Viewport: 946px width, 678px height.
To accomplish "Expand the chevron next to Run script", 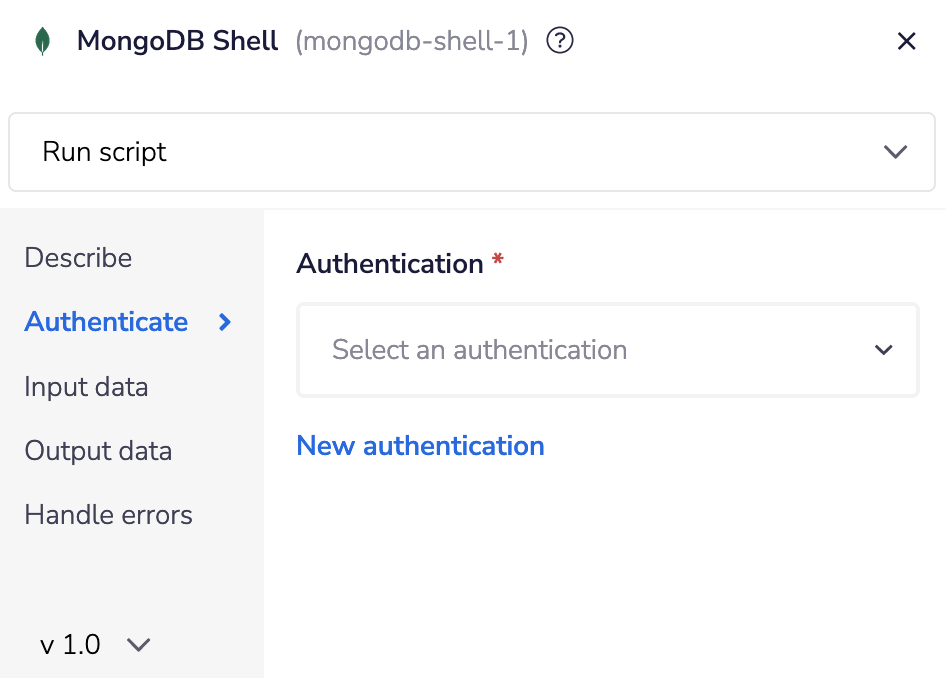I will (x=896, y=152).
